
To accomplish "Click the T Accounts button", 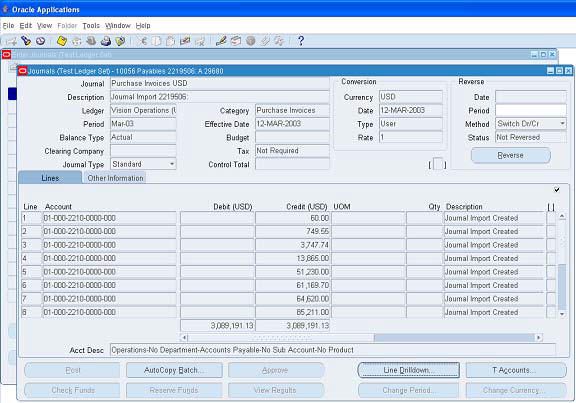I will 516,370.
